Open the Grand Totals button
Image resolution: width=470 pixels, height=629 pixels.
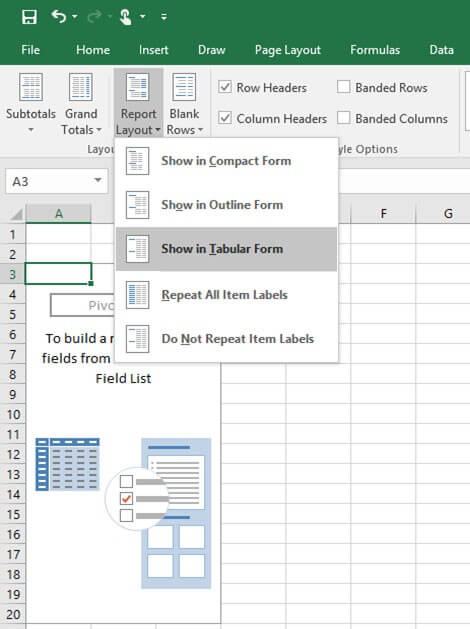point(81,103)
